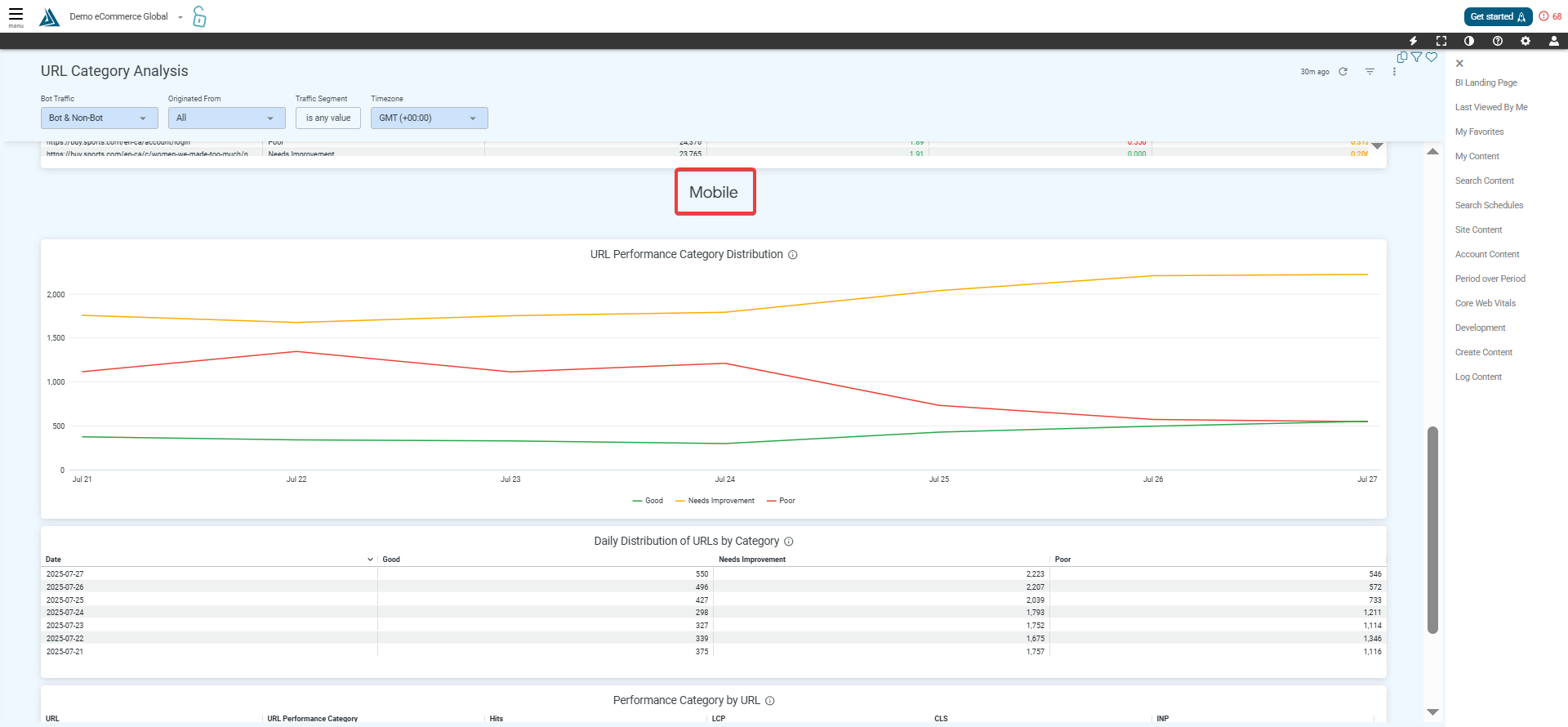Viewport: 1568px width, 727px height.
Task: Toggle the Good series in chart legend
Action: (x=648, y=501)
